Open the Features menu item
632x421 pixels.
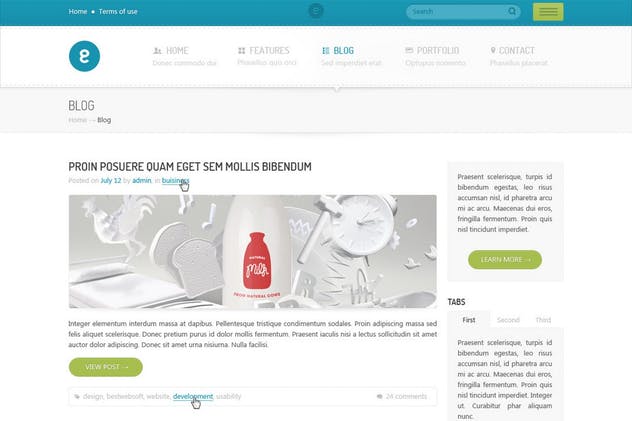point(266,56)
